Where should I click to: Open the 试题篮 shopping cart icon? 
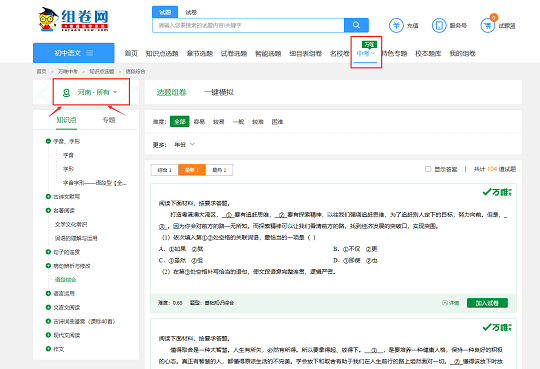coord(488,25)
